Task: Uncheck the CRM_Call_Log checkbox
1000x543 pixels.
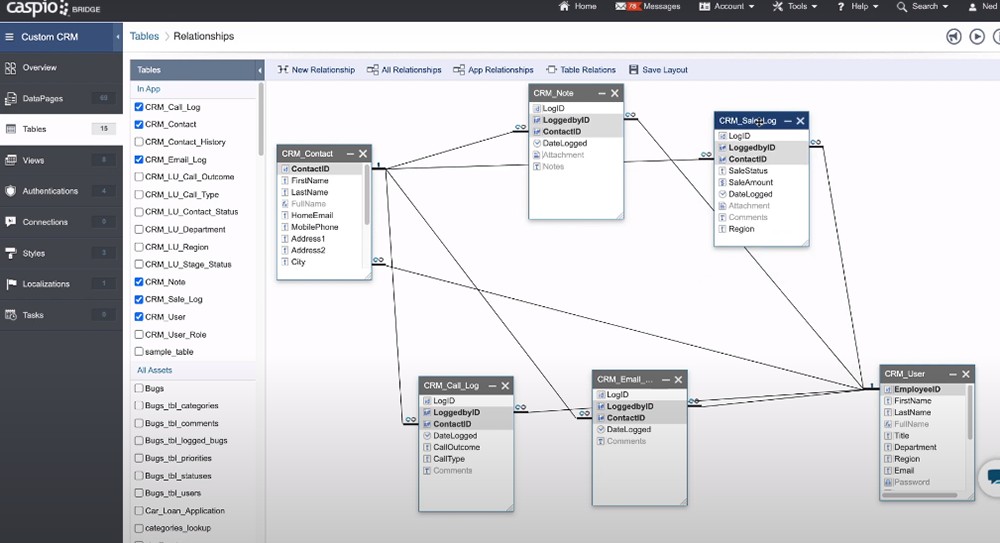Action: pyautogui.click(x=139, y=107)
